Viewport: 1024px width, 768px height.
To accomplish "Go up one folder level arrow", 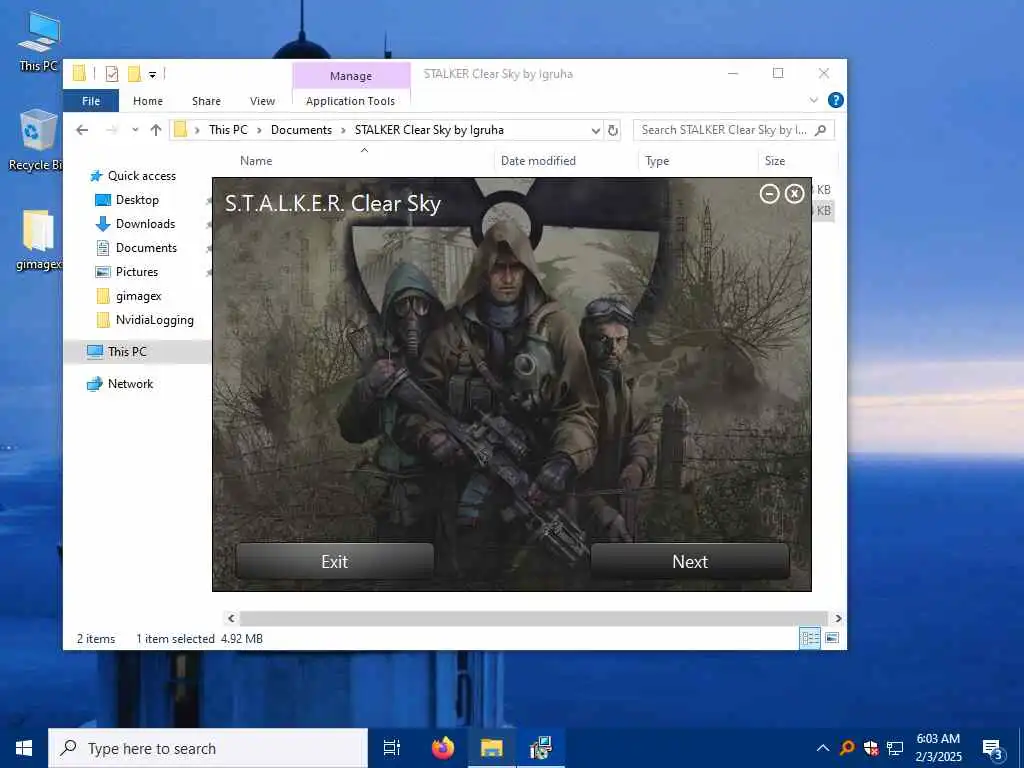I will (x=155, y=130).
